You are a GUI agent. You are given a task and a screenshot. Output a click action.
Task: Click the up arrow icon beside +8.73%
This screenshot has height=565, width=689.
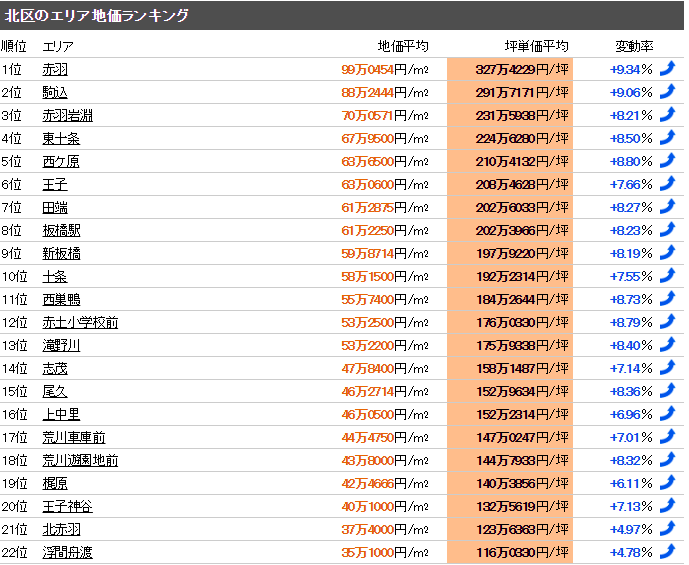tap(667, 299)
